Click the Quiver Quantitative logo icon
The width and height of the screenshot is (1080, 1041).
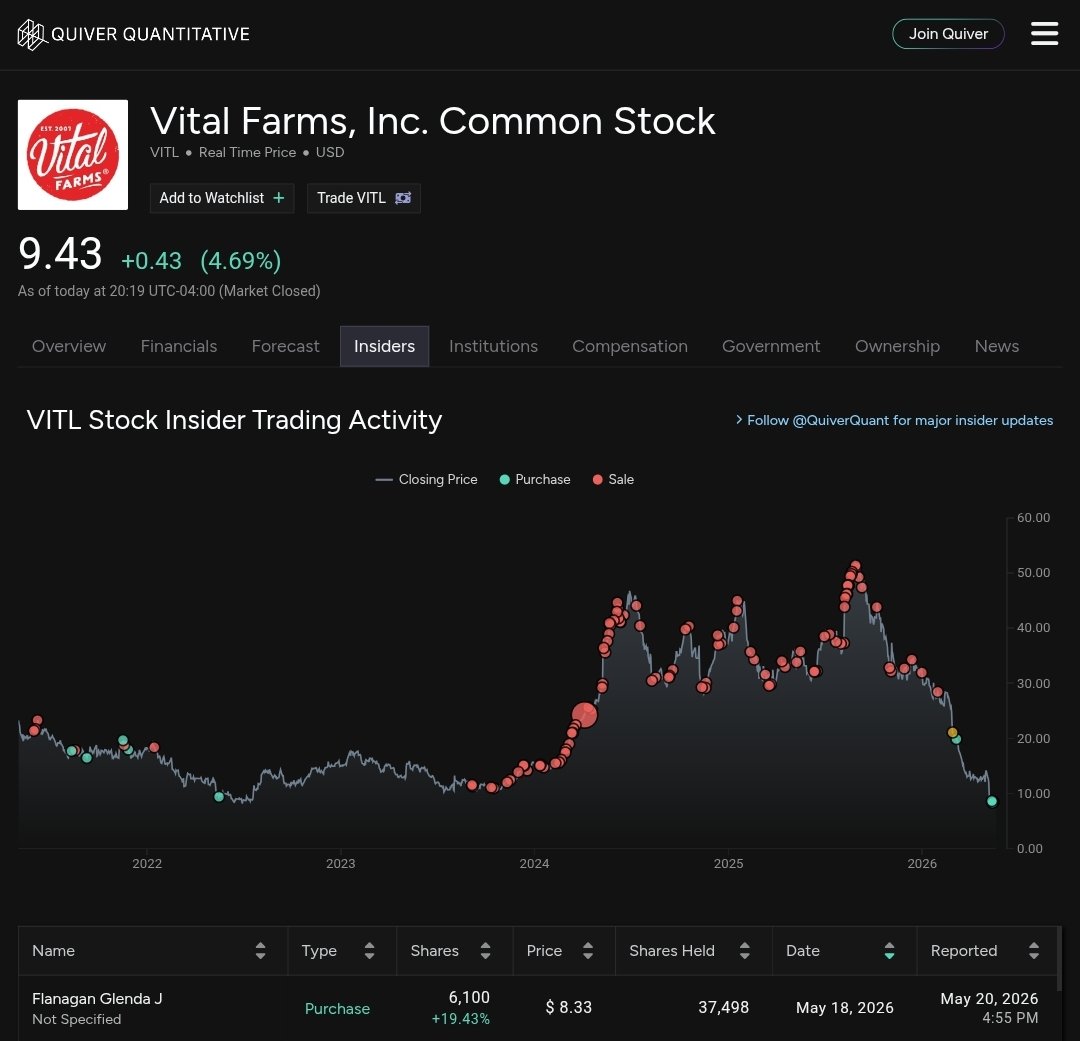[x=31, y=34]
